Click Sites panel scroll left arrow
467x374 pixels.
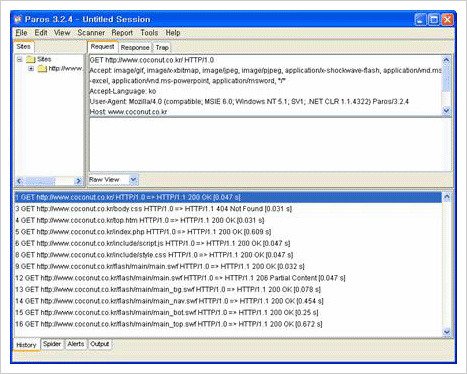(x=19, y=181)
